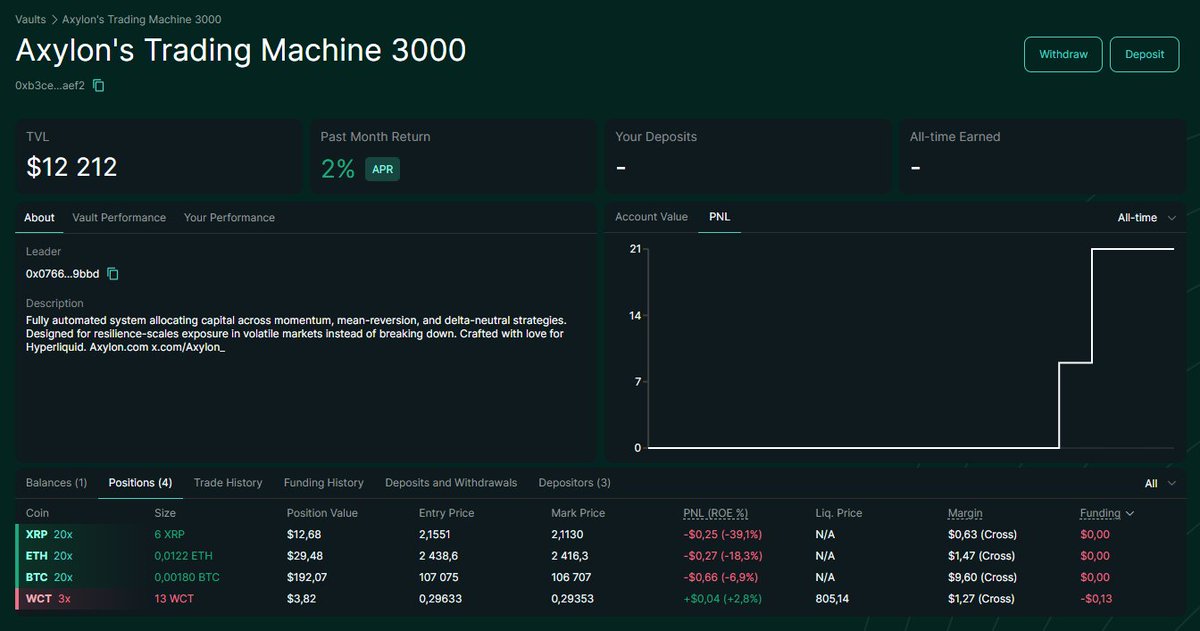Switch to the Vault Performance tab
The height and width of the screenshot is (631, 1200).
[x=119, y=217]
